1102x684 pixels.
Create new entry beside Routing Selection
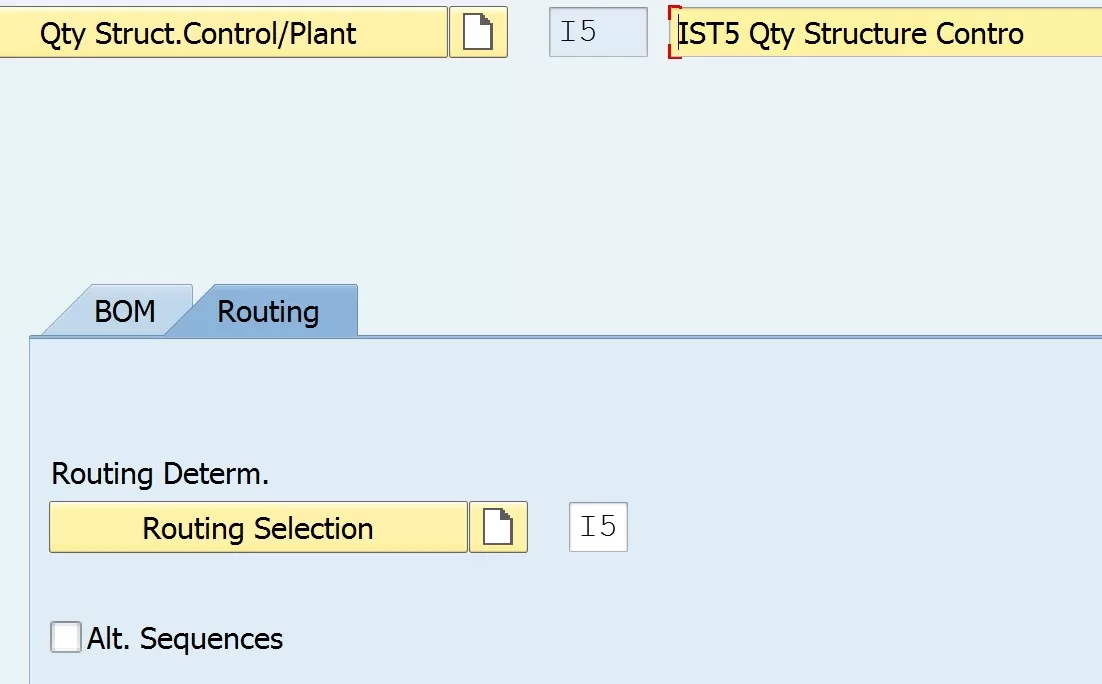498,527
